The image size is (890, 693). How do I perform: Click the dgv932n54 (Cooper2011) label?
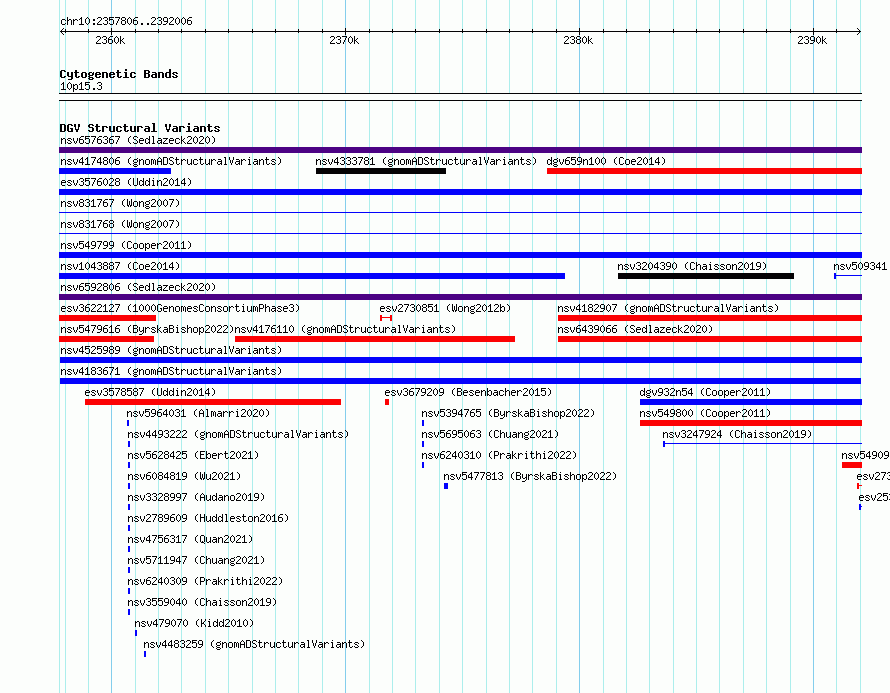pyautogui.click(x=705, y=392)
